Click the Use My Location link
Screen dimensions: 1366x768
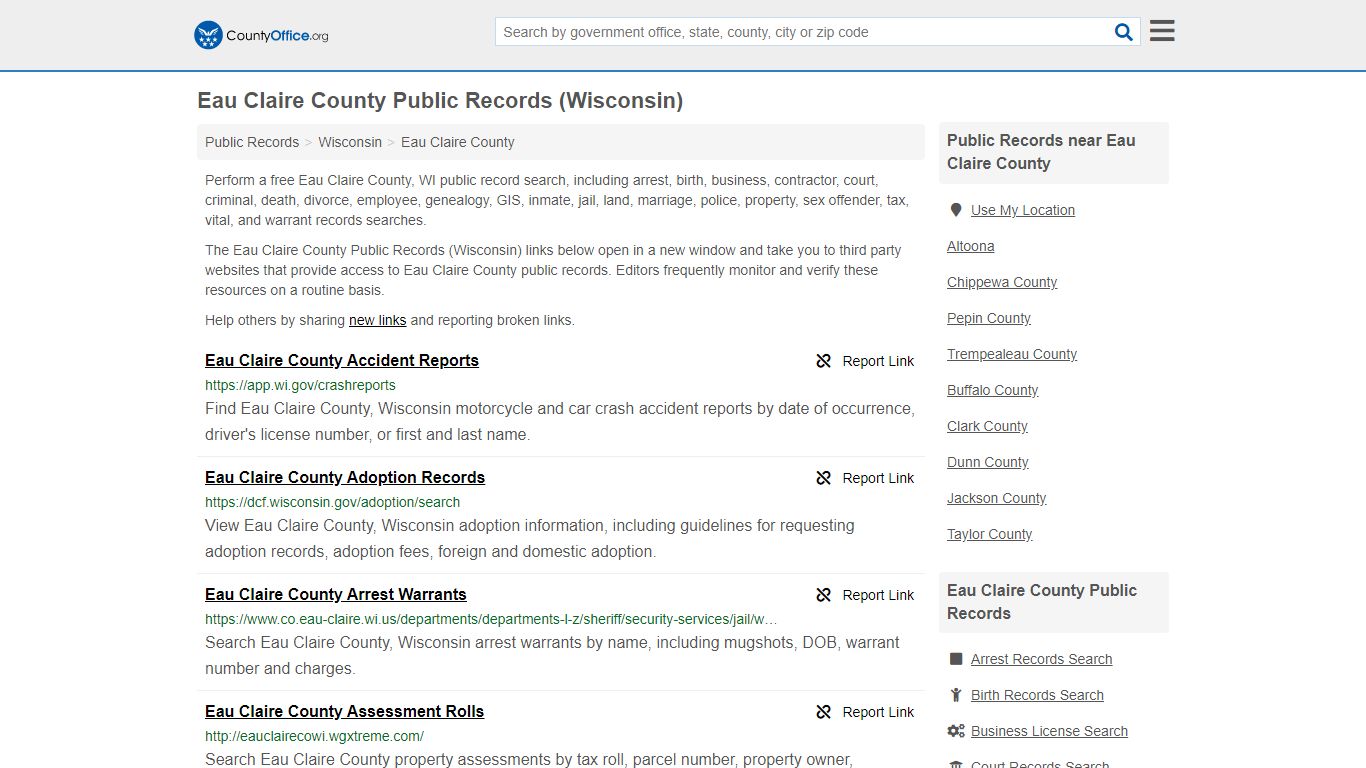click(1022, 210)
